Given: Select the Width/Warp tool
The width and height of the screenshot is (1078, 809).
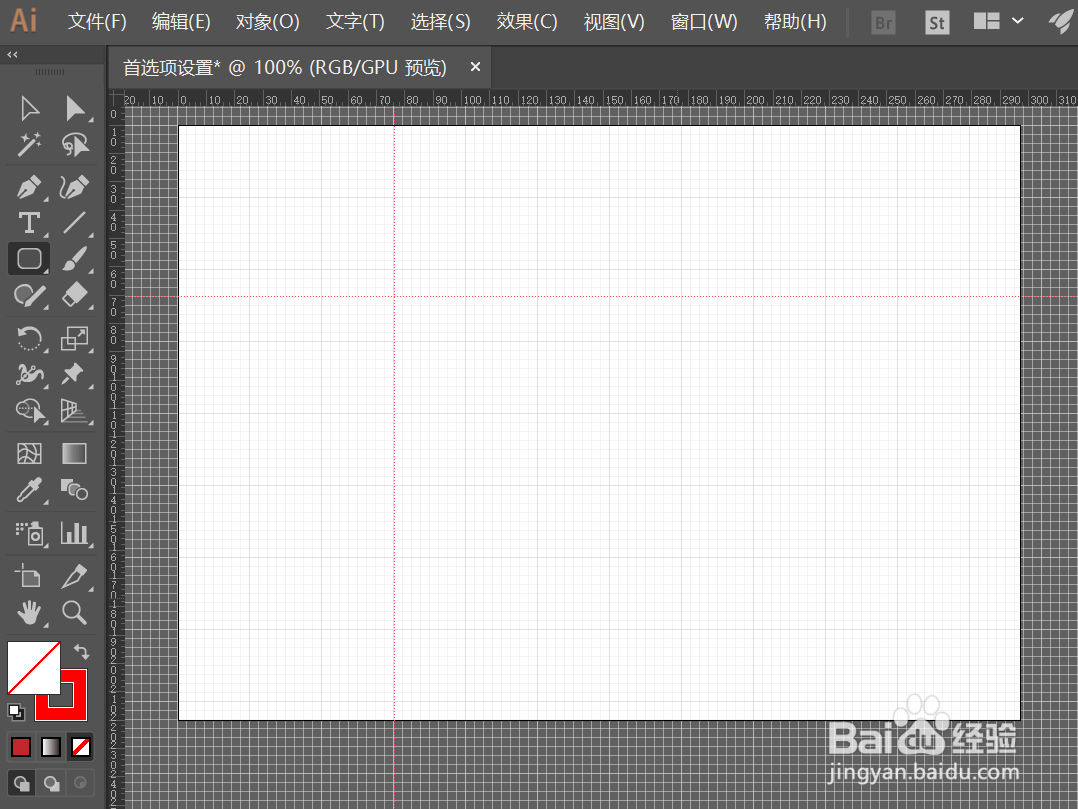Looking at the screenshot, I should click(x=29, y=374).
